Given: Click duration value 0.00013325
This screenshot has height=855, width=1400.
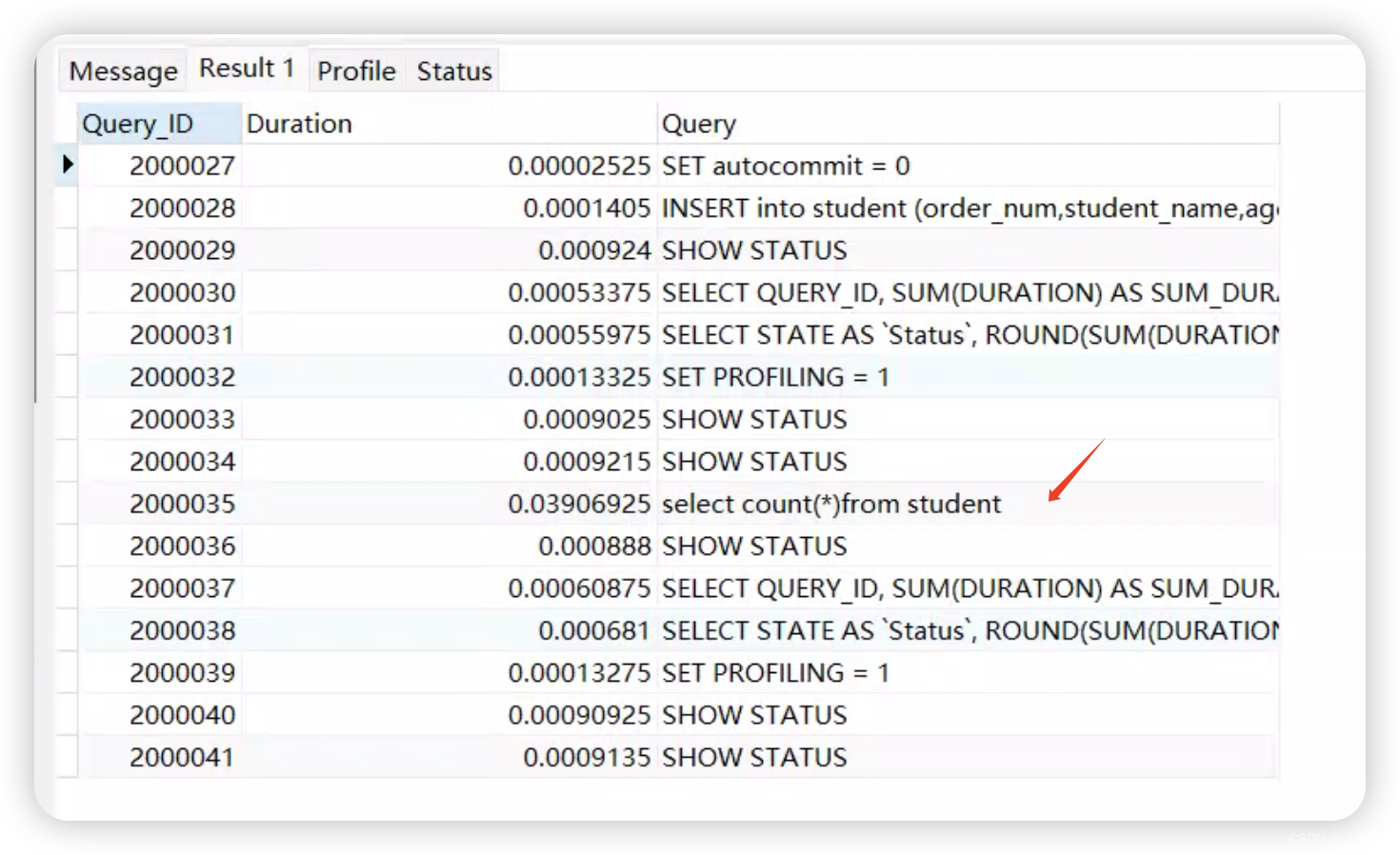Looking at the screenshot, I should coord(578,377).
